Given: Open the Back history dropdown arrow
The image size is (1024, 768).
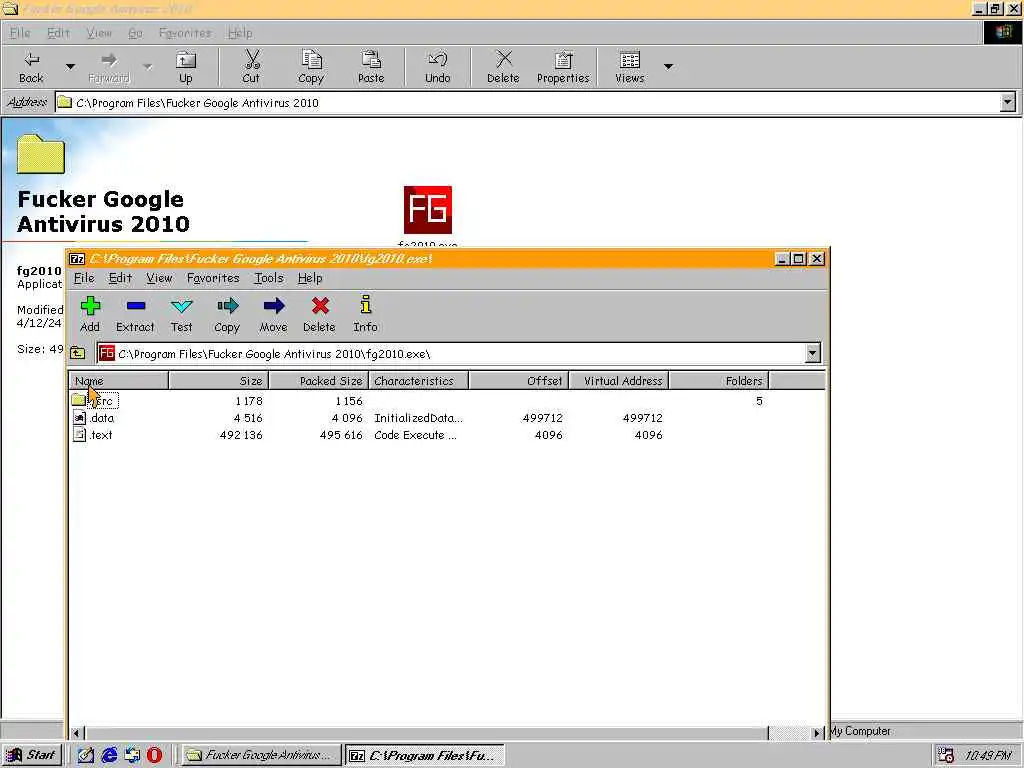Looking at the screenshot, I should pyautogui.click(x=70, y=67).
